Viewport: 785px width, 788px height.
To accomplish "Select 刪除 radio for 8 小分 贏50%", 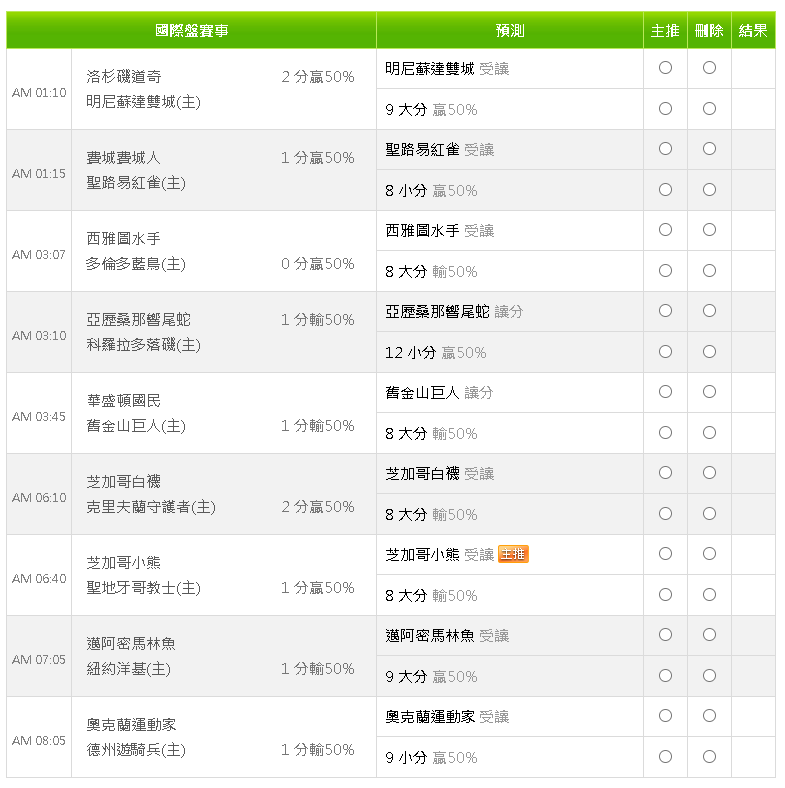I will (709, 189).
